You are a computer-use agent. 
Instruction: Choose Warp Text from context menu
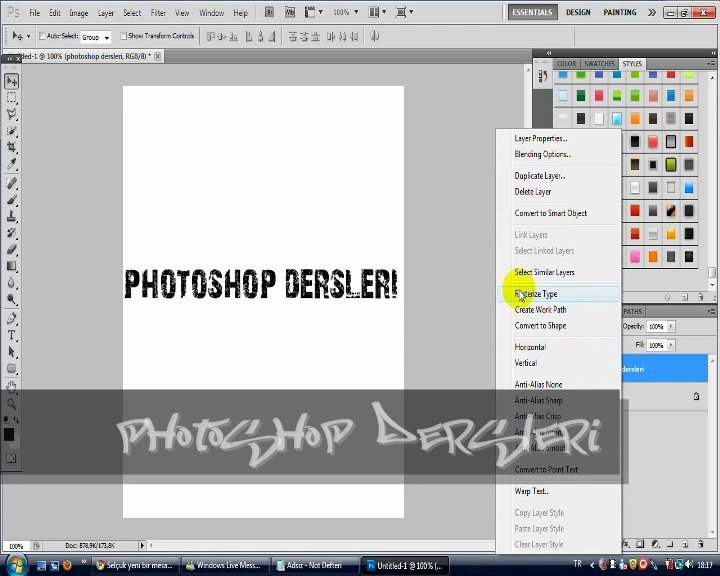point(558,491)
